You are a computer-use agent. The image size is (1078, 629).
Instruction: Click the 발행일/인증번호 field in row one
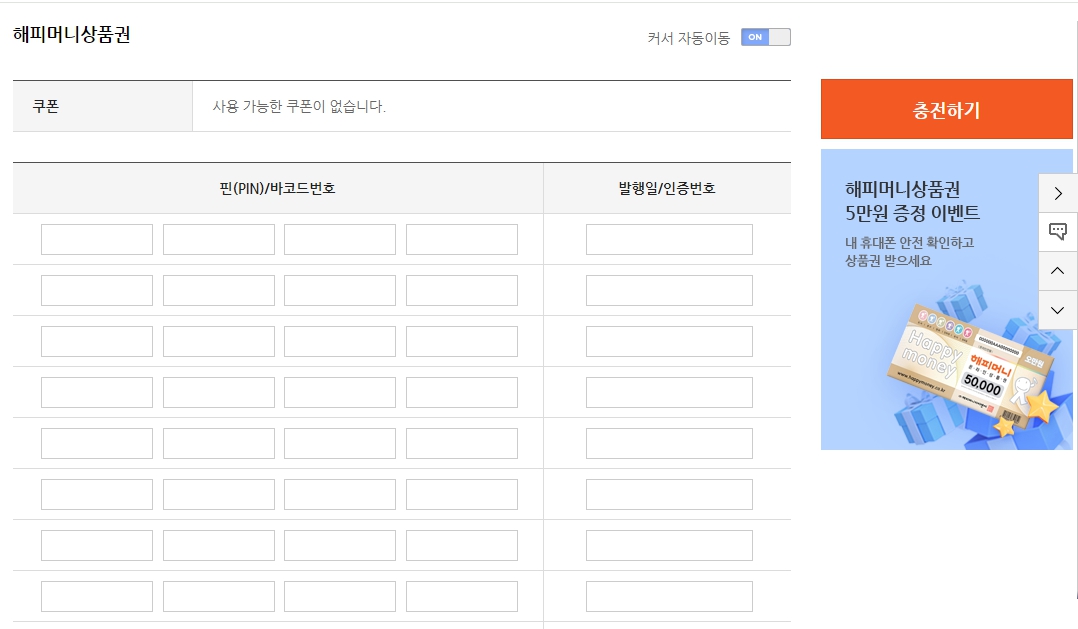[x=669, y=239]
